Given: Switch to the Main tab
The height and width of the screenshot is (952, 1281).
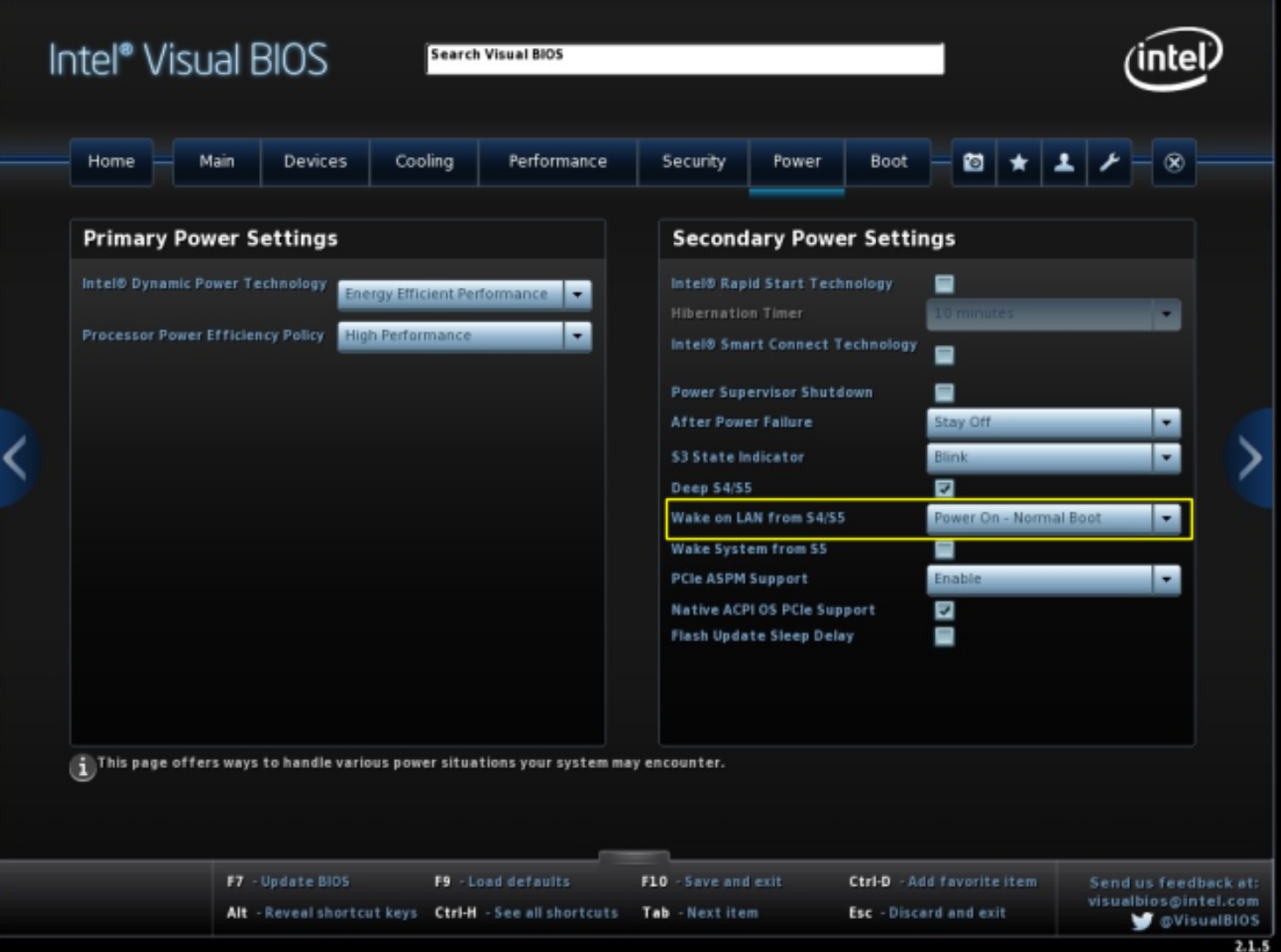Looking at the screenshot, I should tap(216, 162).
